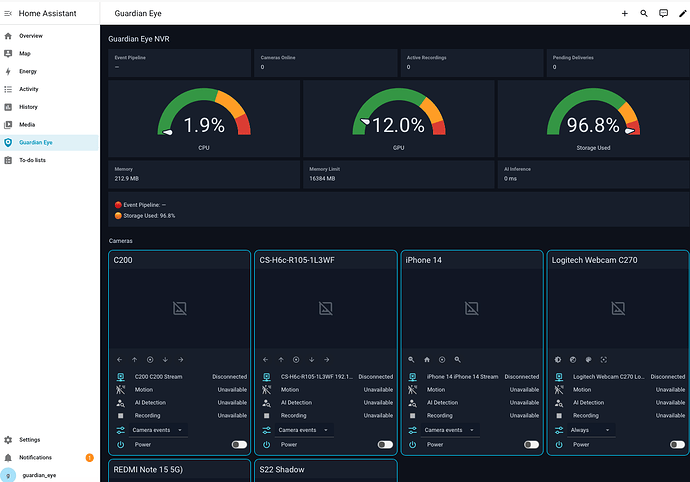Tilt C200 camera up arrow
Viewport: 690px width, 482px height.
[x=135, y=360]
